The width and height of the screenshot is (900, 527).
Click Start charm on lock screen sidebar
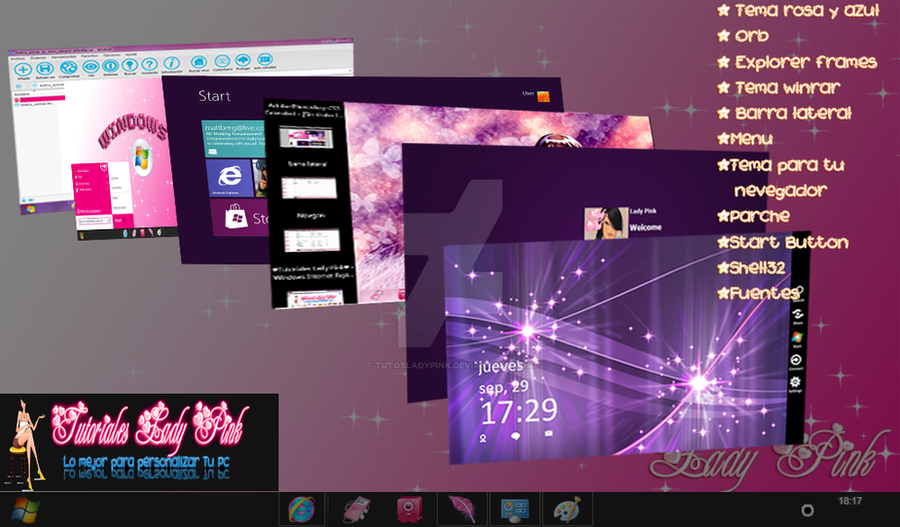[x=797, y=339]
